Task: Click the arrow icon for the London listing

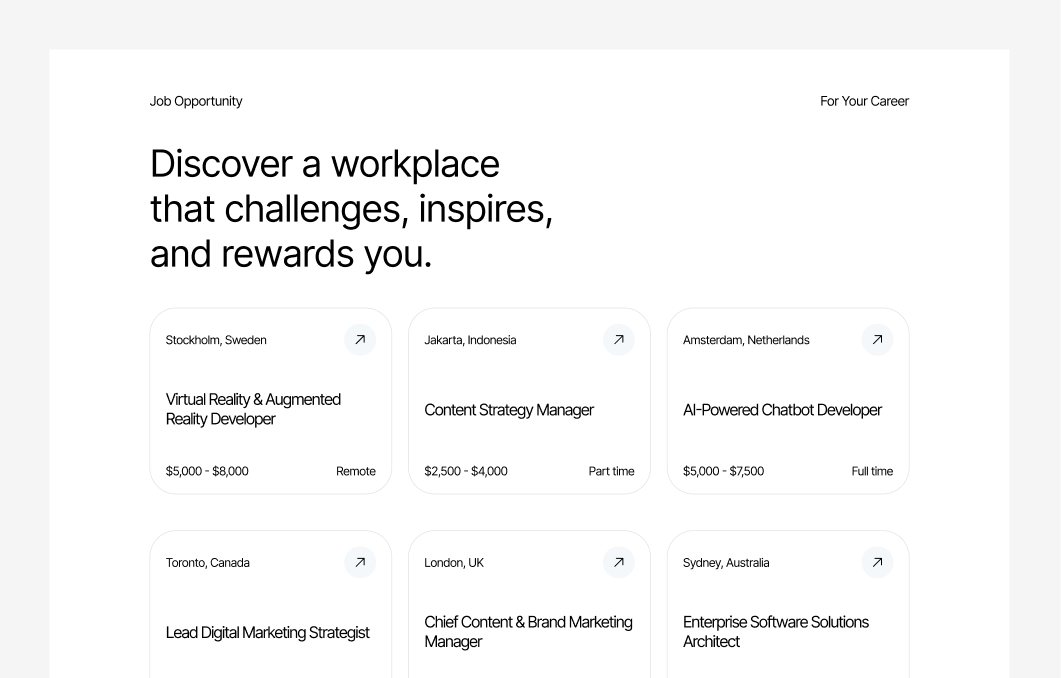Action: tap(619, 562)
